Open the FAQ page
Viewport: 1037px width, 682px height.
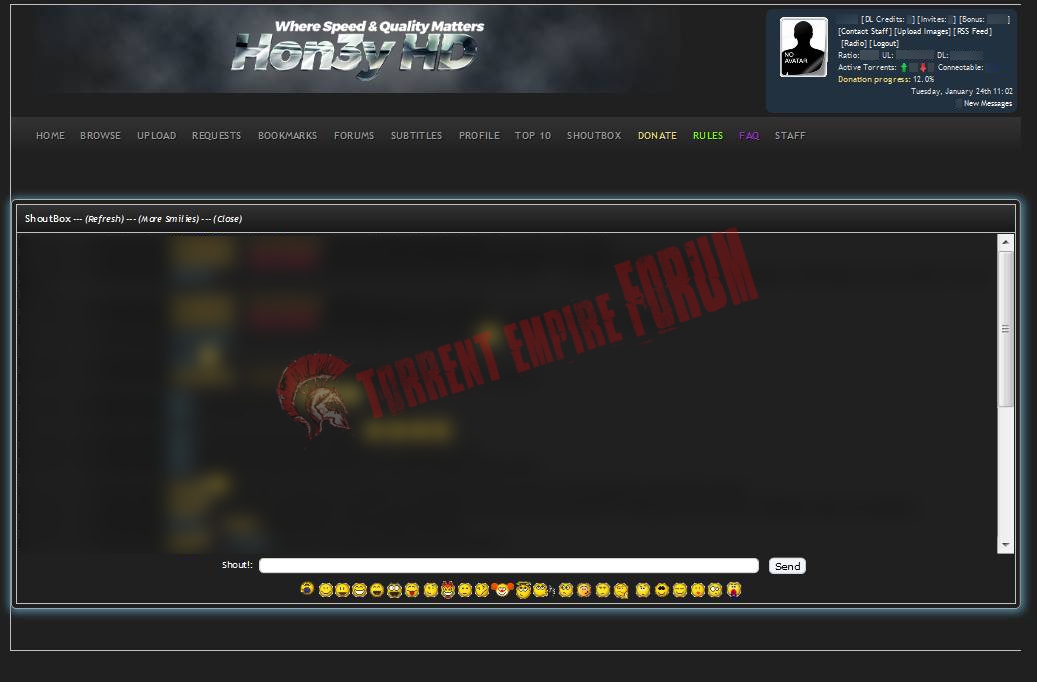pyautogui.click(x=749, y=136)
